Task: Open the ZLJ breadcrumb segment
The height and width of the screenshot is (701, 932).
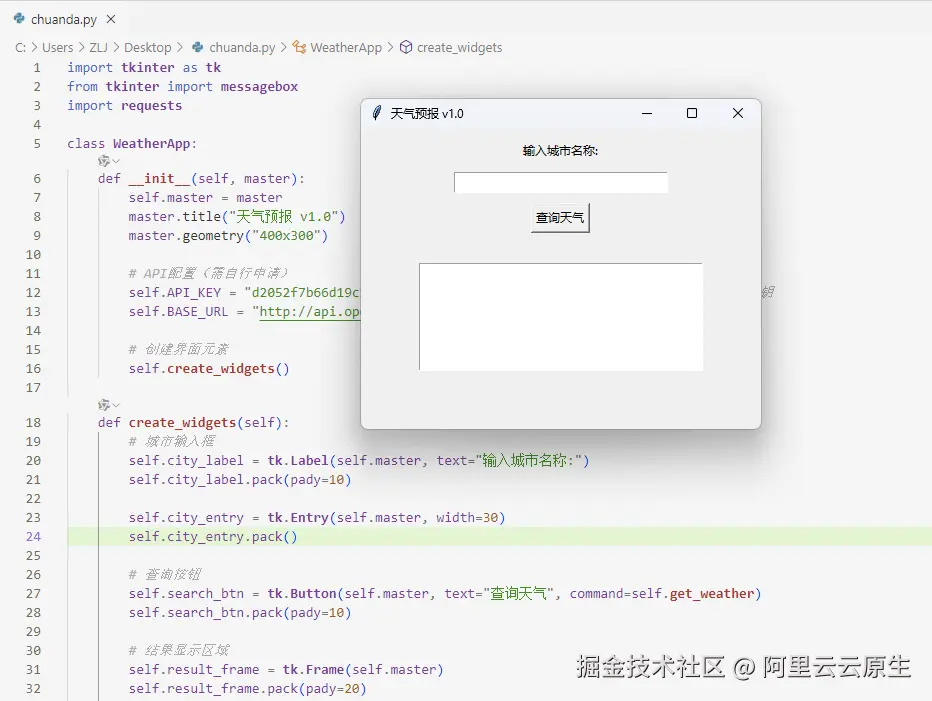Action: (x=98, y=48)
